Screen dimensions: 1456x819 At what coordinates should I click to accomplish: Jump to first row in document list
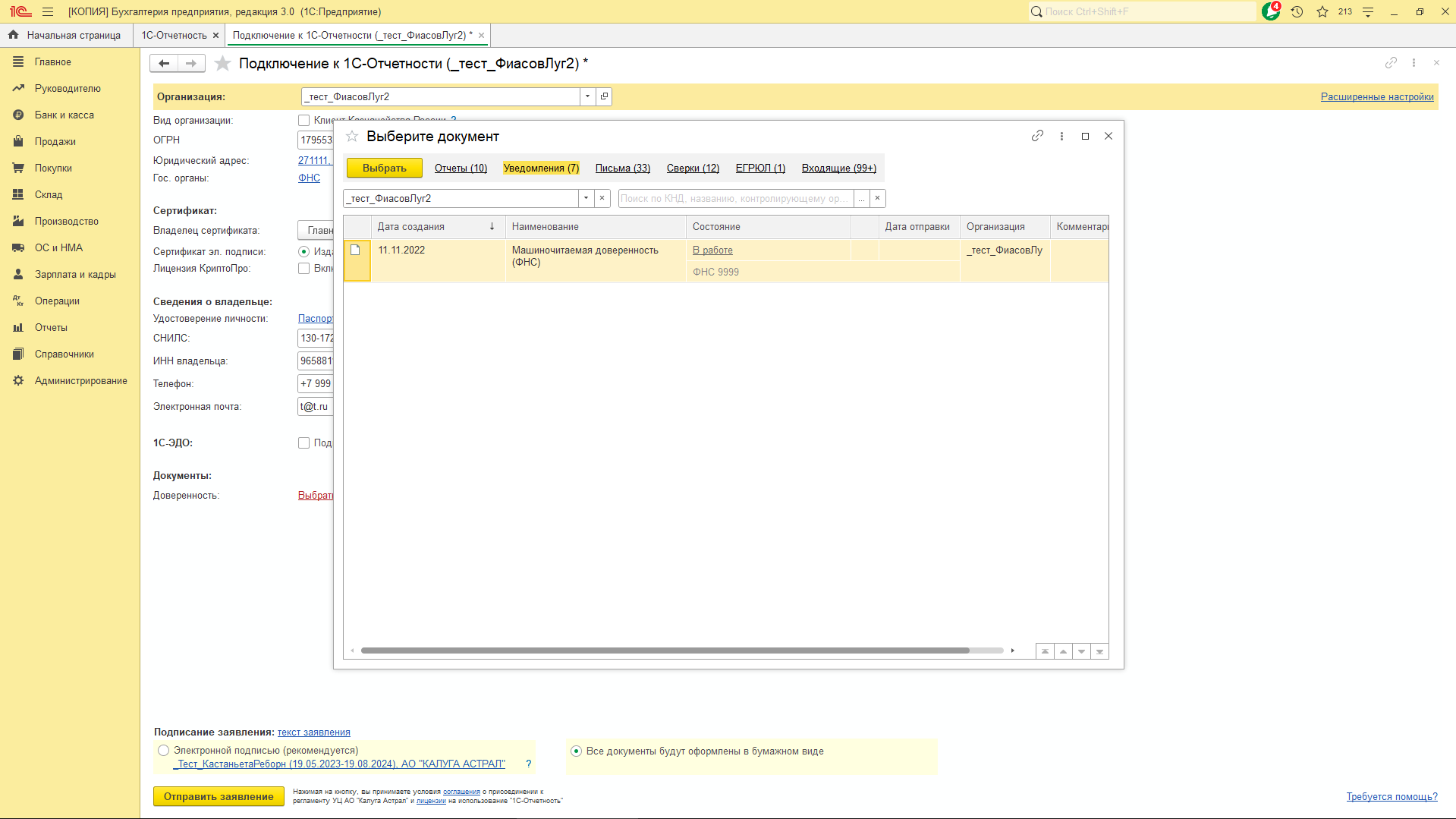(x=1045, y=651)
